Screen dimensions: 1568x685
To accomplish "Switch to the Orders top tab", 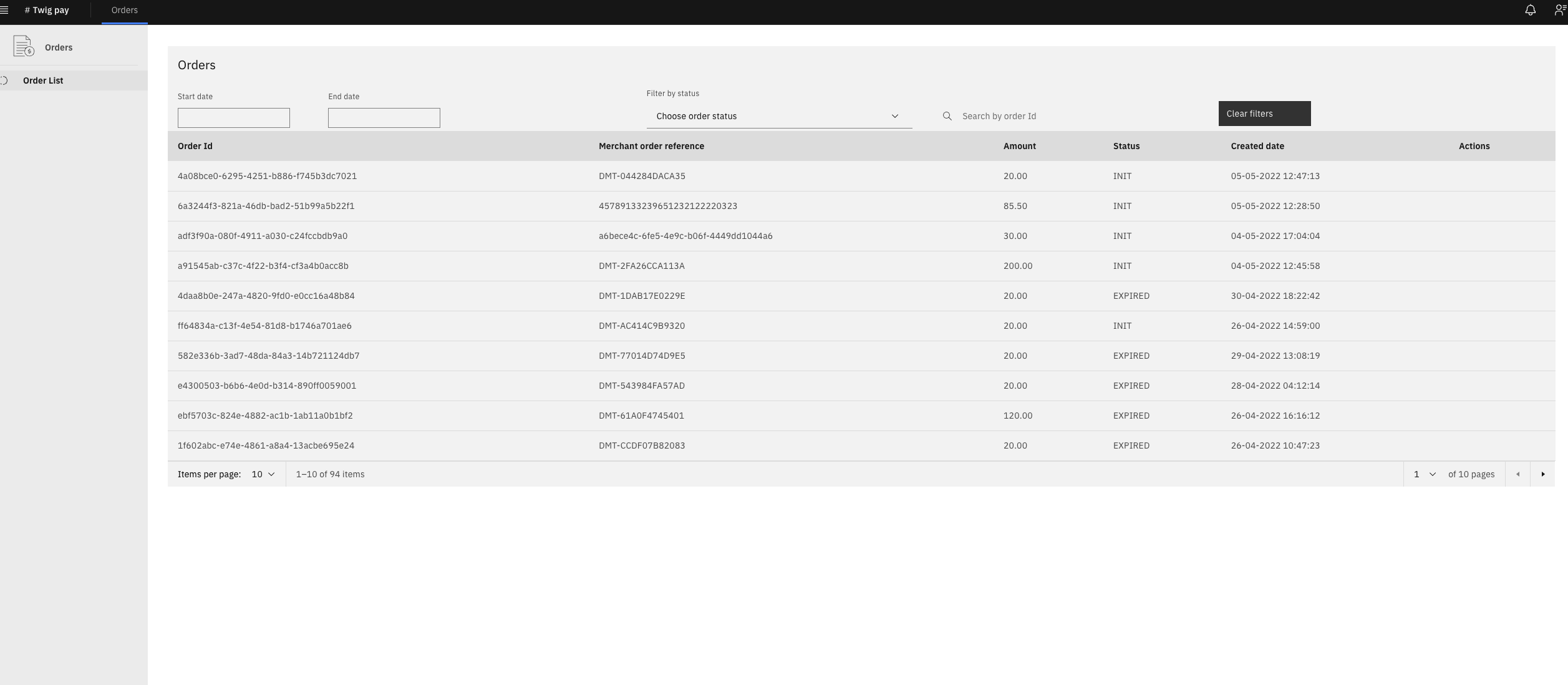I will pos(124,10).
